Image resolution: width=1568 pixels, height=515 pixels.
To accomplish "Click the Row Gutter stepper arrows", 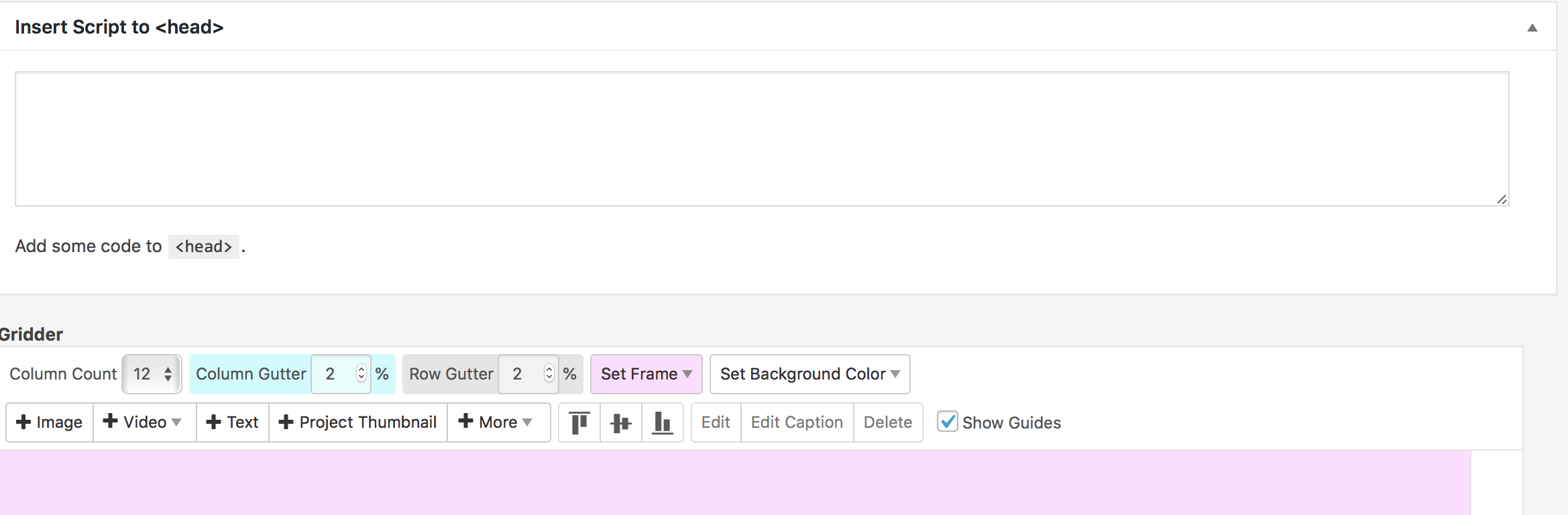I will coord(549,374).
